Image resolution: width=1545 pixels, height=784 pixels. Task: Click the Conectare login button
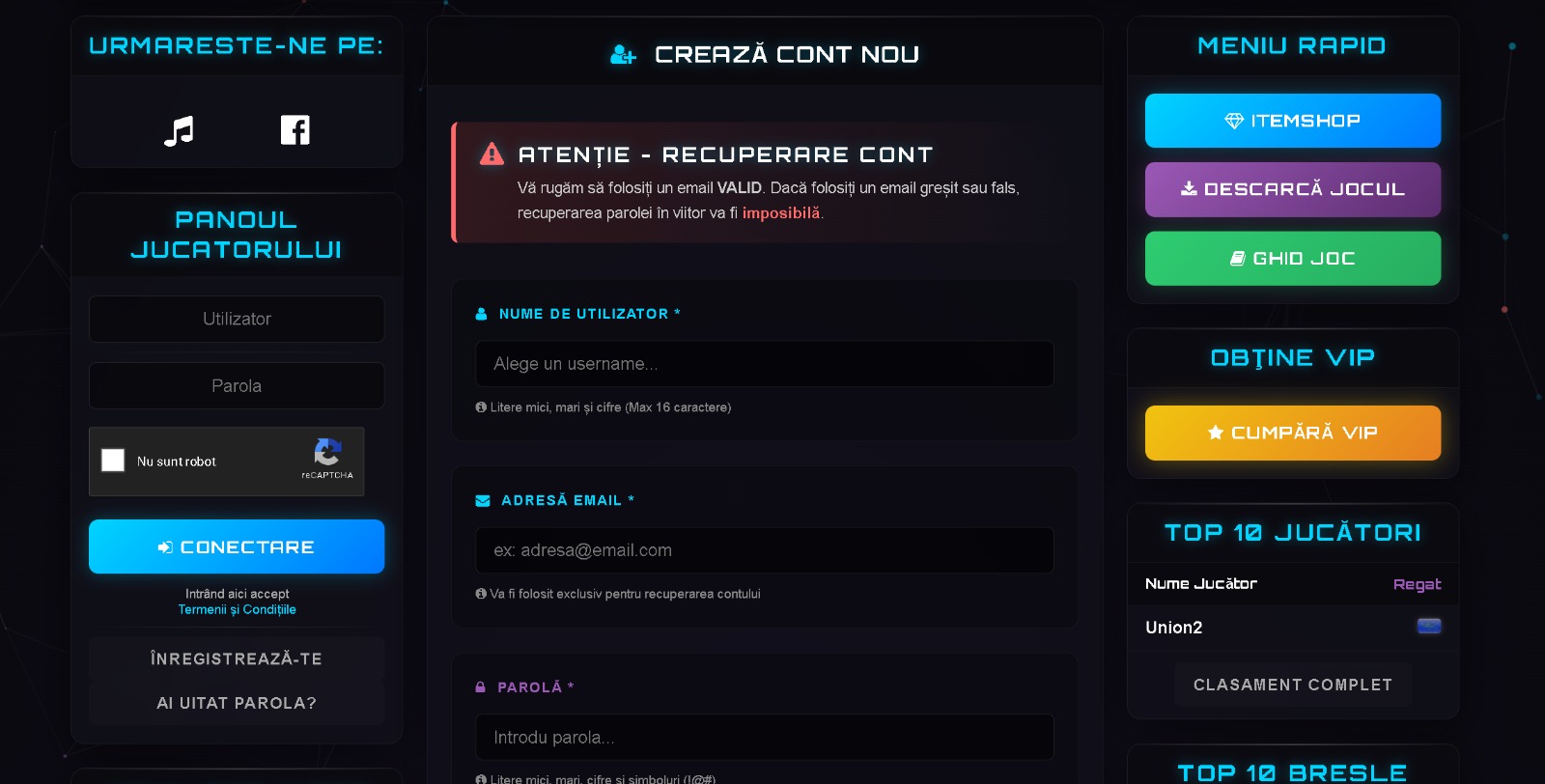point(237,546)
